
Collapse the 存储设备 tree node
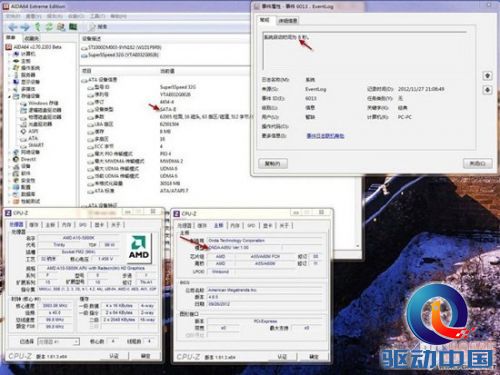pos(9,97)
